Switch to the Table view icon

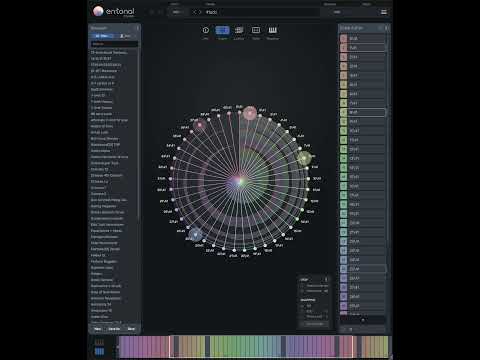pyautogui.click(x=256, y=30)
